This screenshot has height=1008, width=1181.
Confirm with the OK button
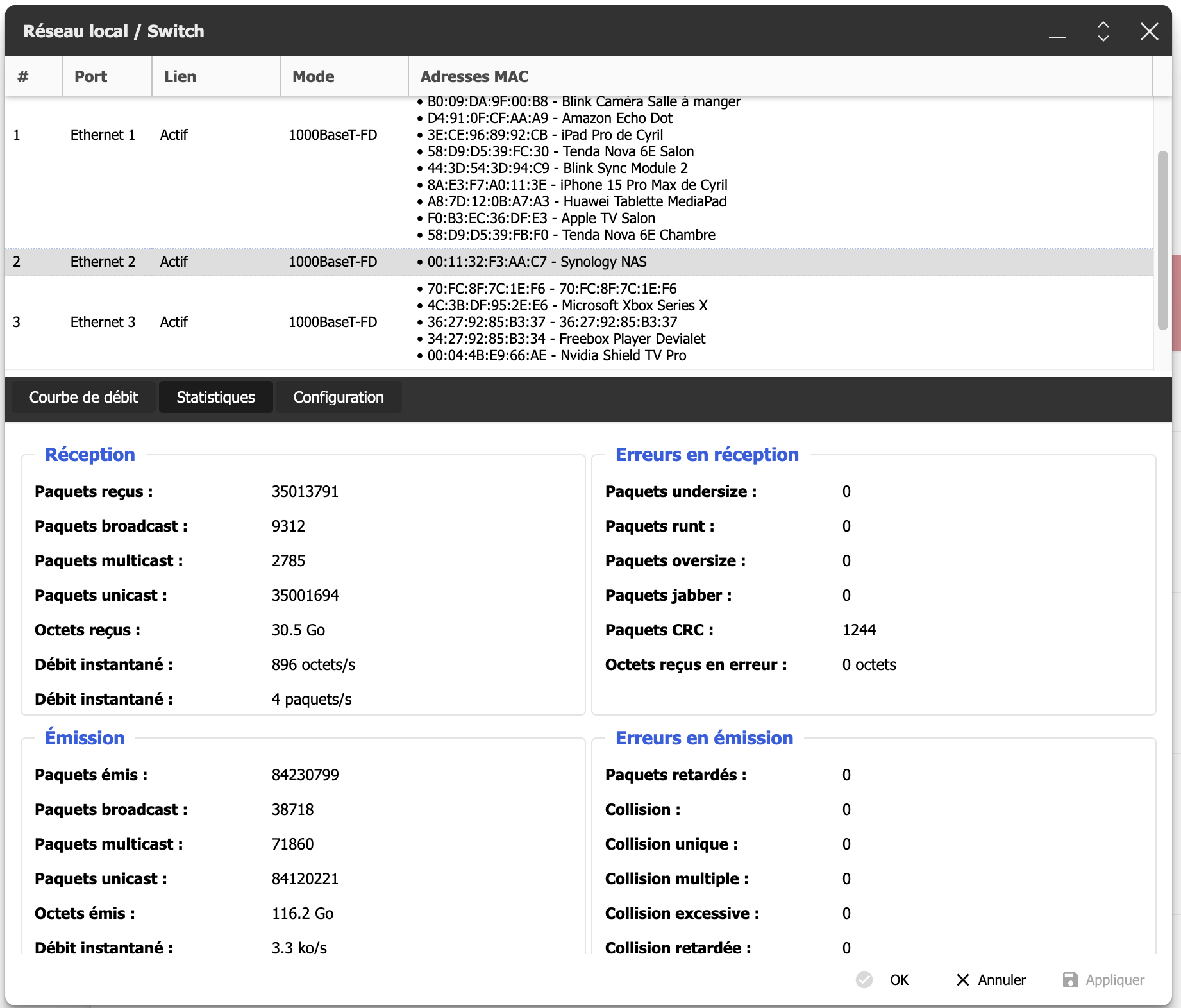point(882,980)
